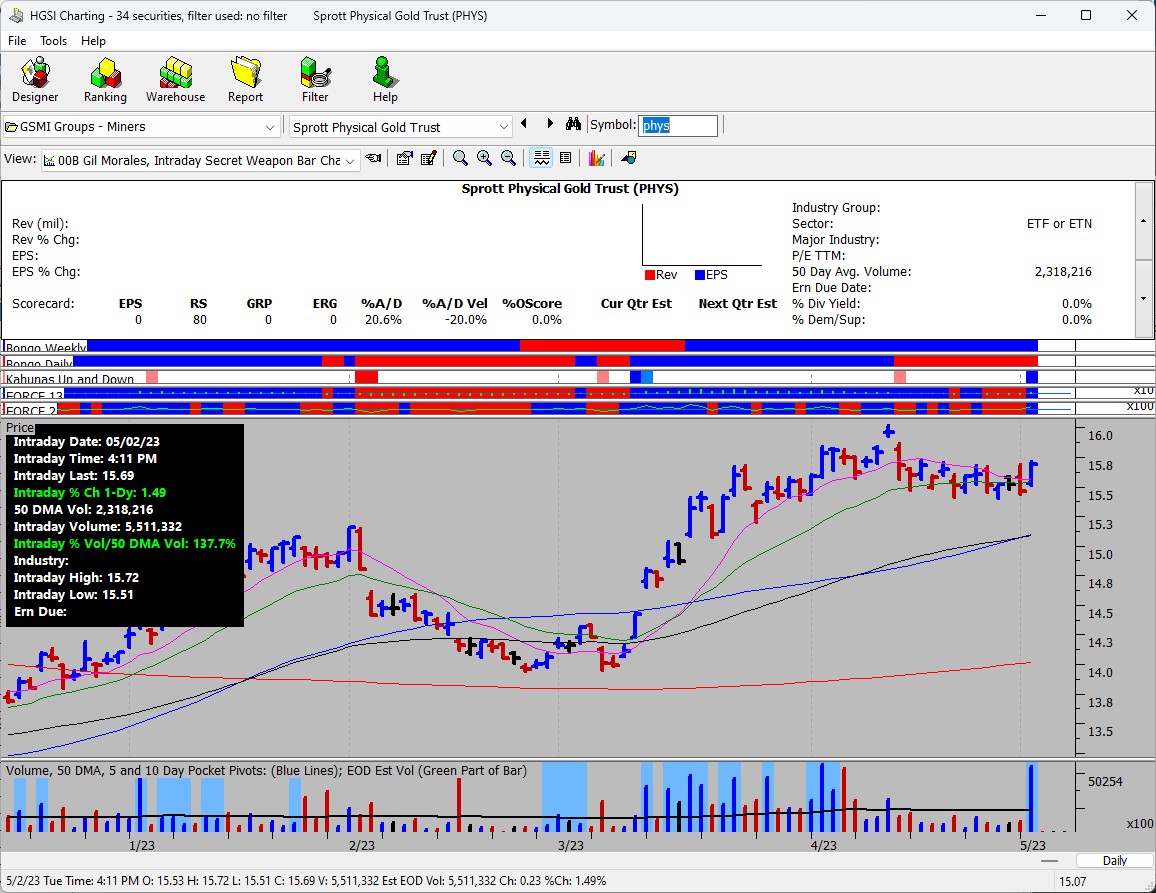This screenshot has width=1156, height=893.
Task: Click the zoom out magnifier icon
Action: pyautogui.click(x=509, y=158)
